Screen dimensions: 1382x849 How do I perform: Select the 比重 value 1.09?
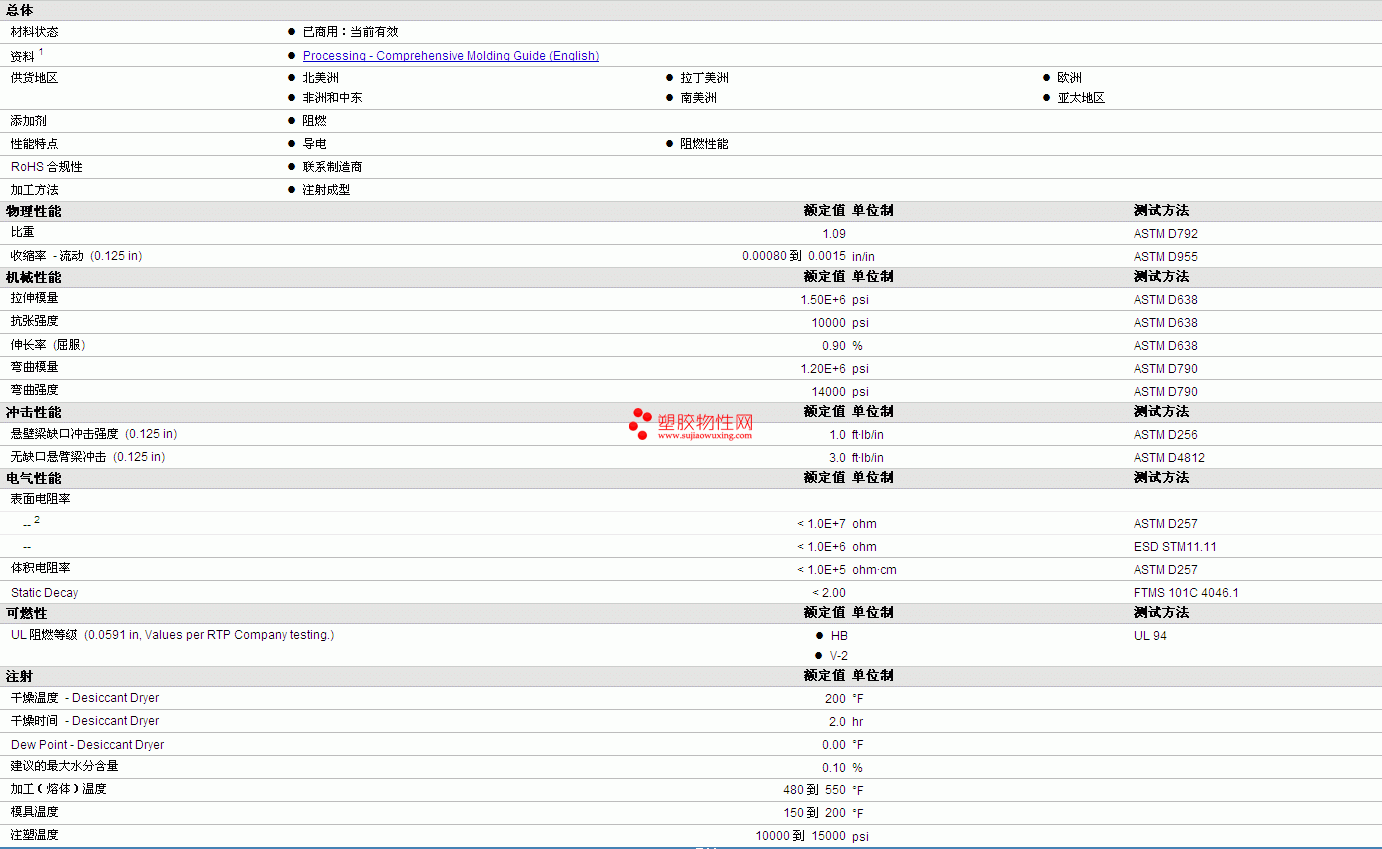pyautogui.click(x=834, y=234)
